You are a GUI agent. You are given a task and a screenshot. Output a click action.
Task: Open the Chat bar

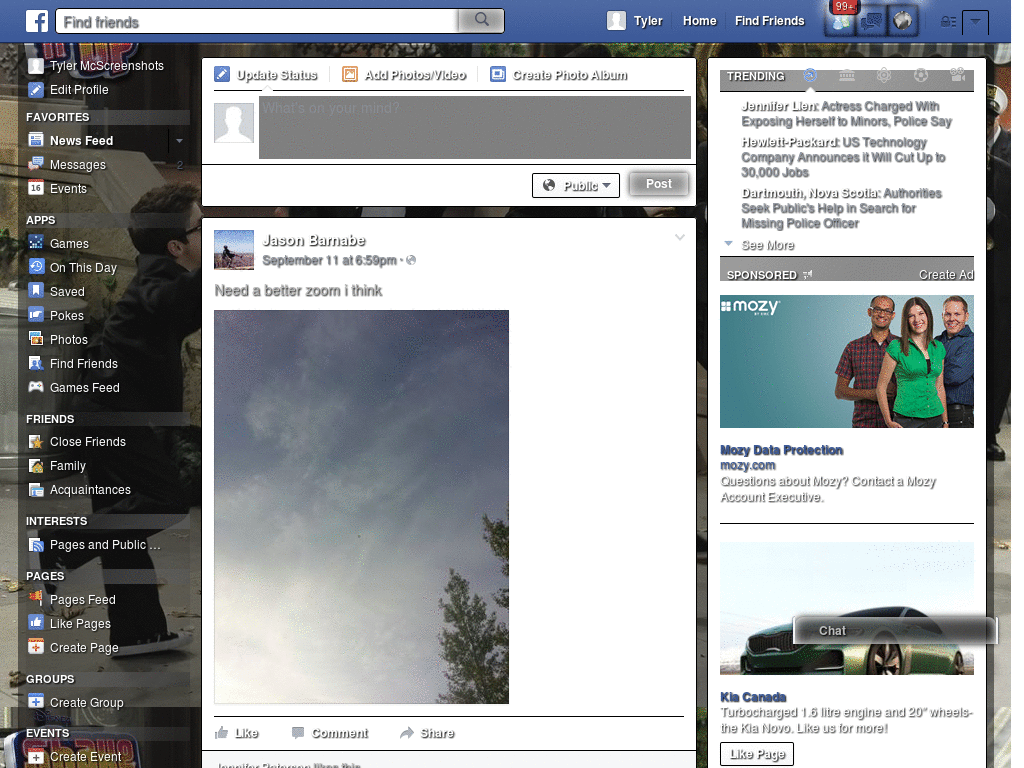[895, 630]
